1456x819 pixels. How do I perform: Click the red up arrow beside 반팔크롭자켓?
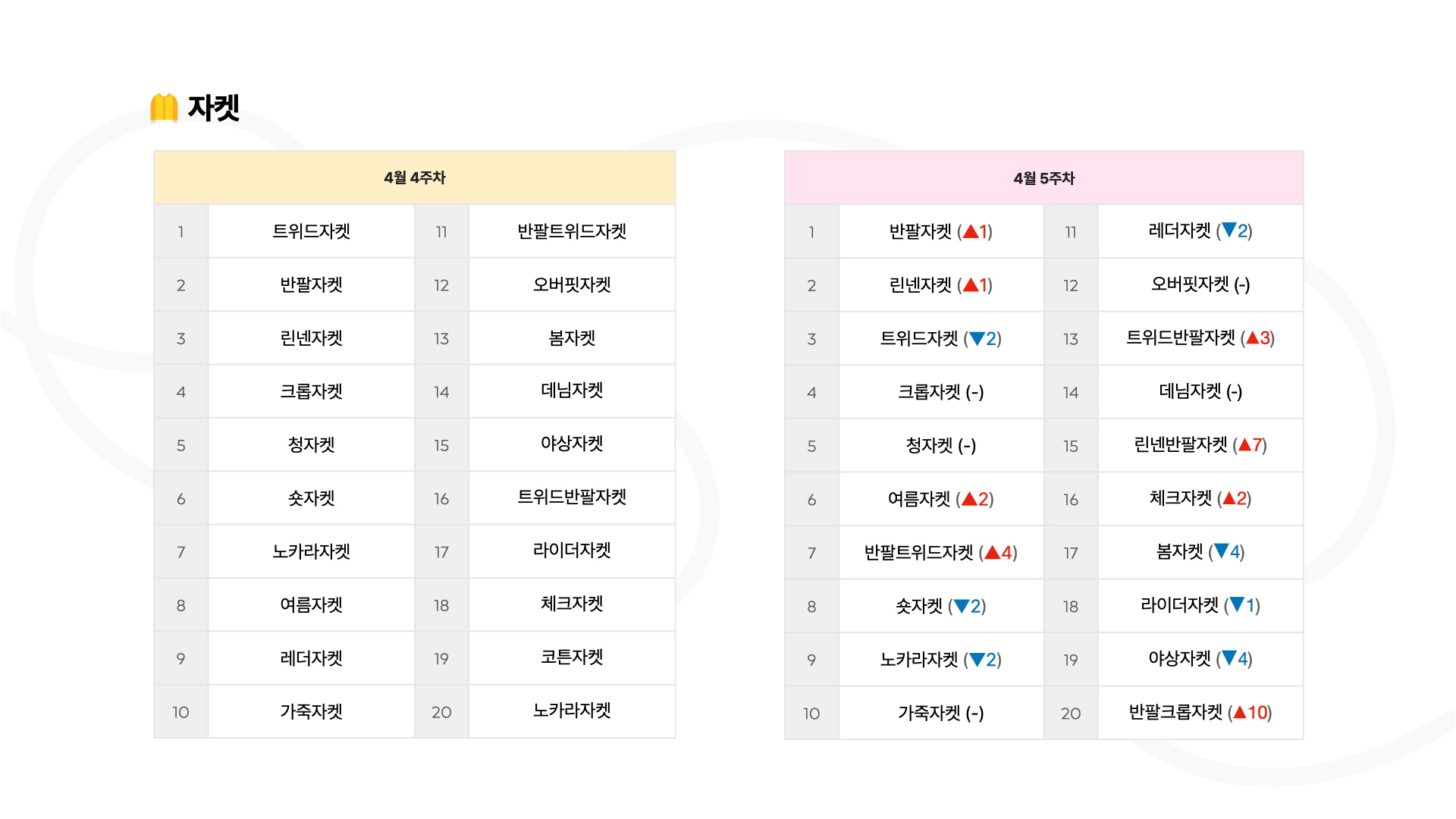1240,713
